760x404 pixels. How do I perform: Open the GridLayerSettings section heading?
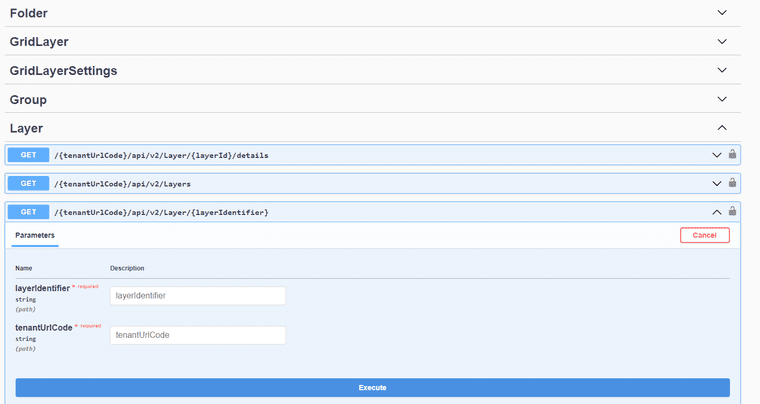(63, 71)
